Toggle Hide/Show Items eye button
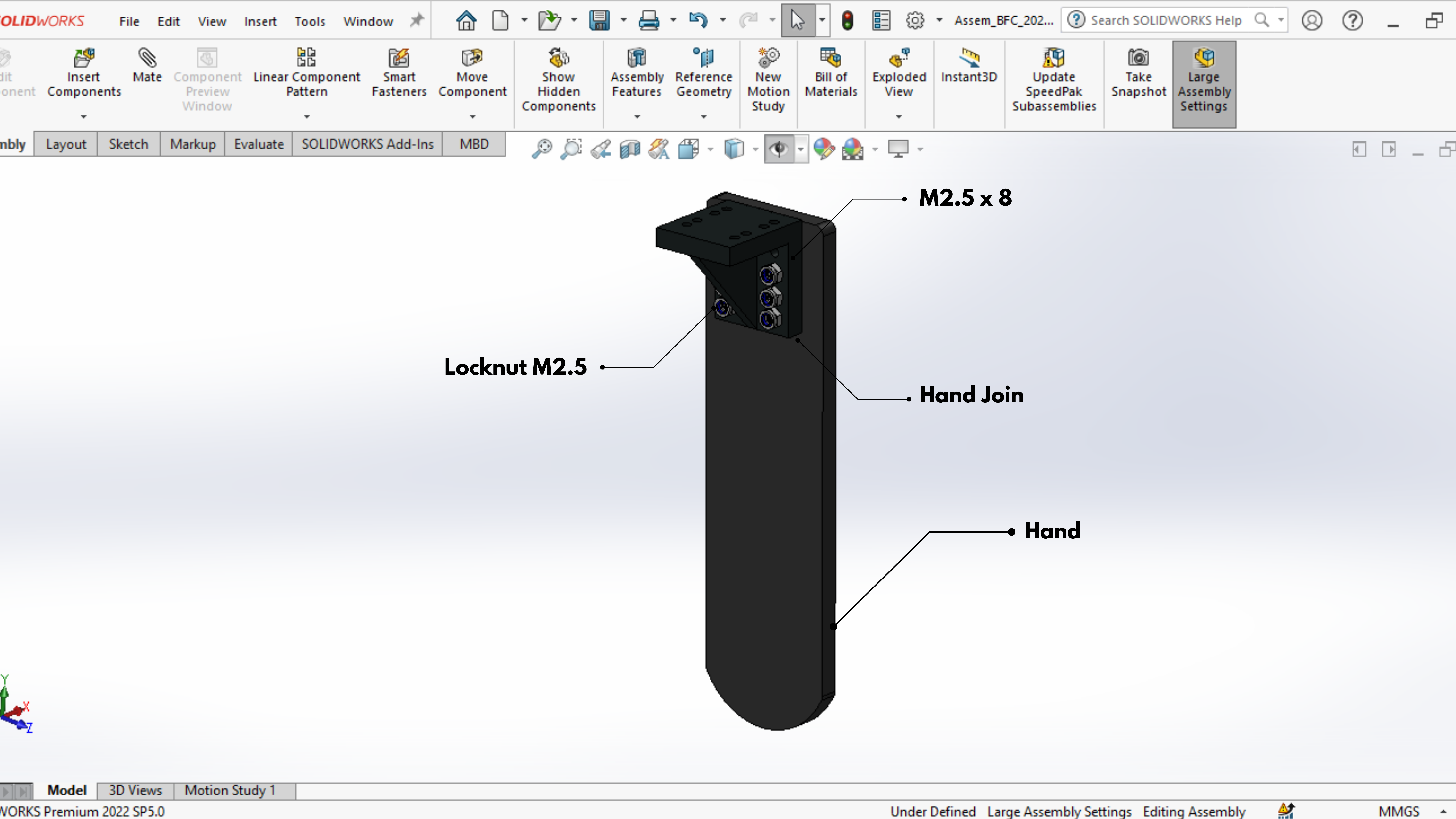The width and height of the screenshot is (1456, 819). click(x=779, y=149)
